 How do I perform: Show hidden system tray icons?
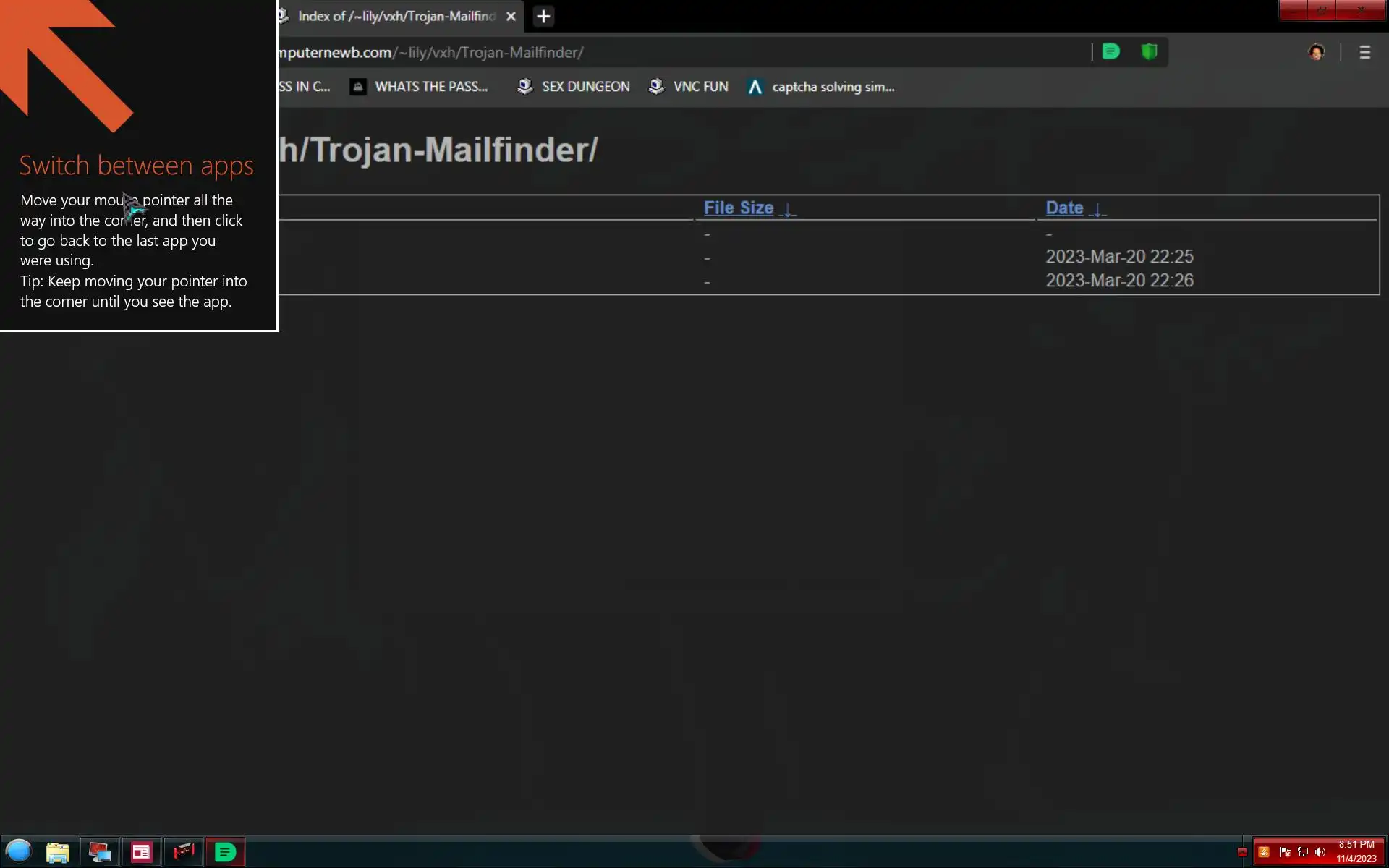(1242, 852)
